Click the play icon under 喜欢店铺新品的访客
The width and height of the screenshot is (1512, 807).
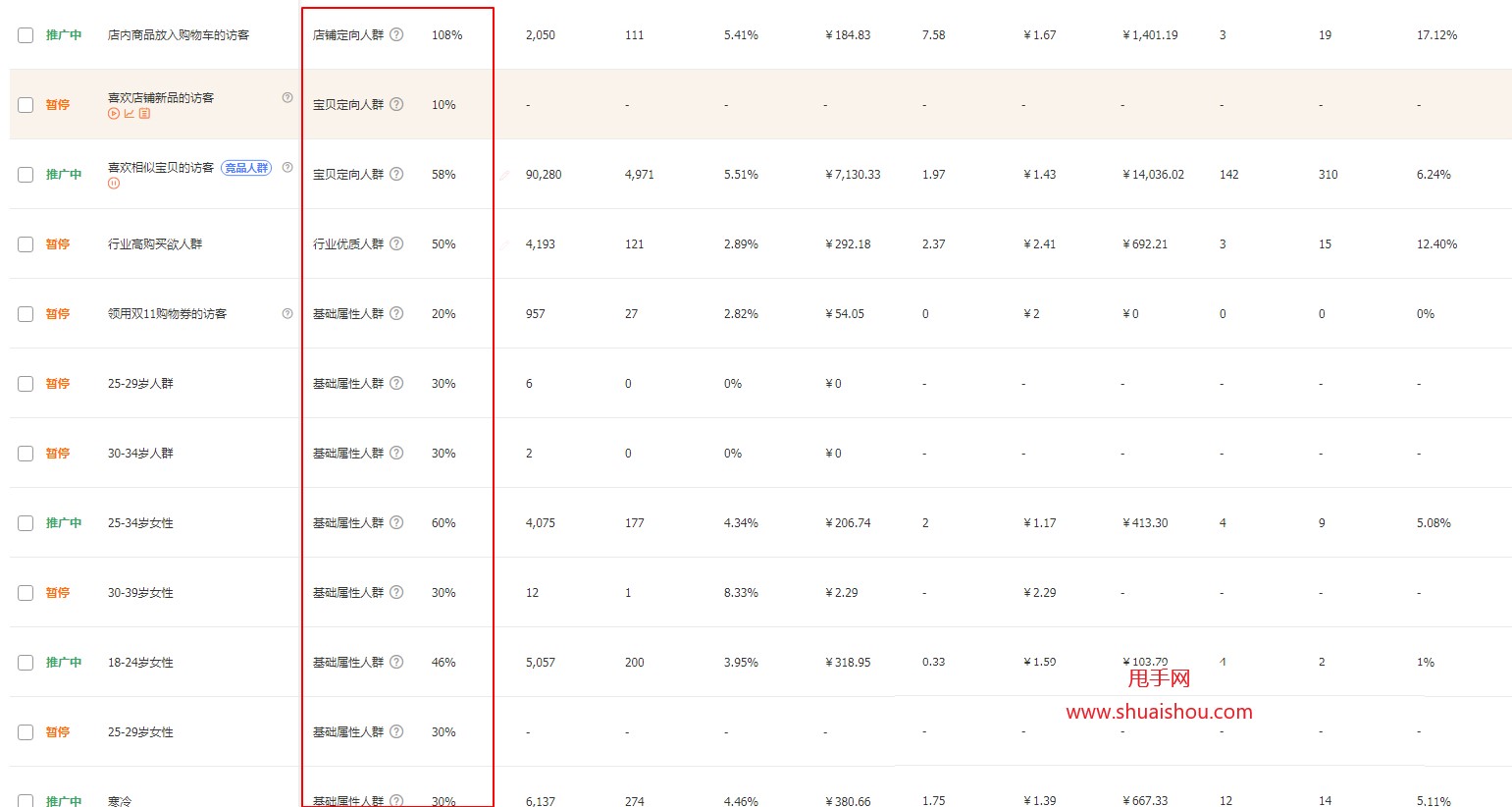click(114, 114)
